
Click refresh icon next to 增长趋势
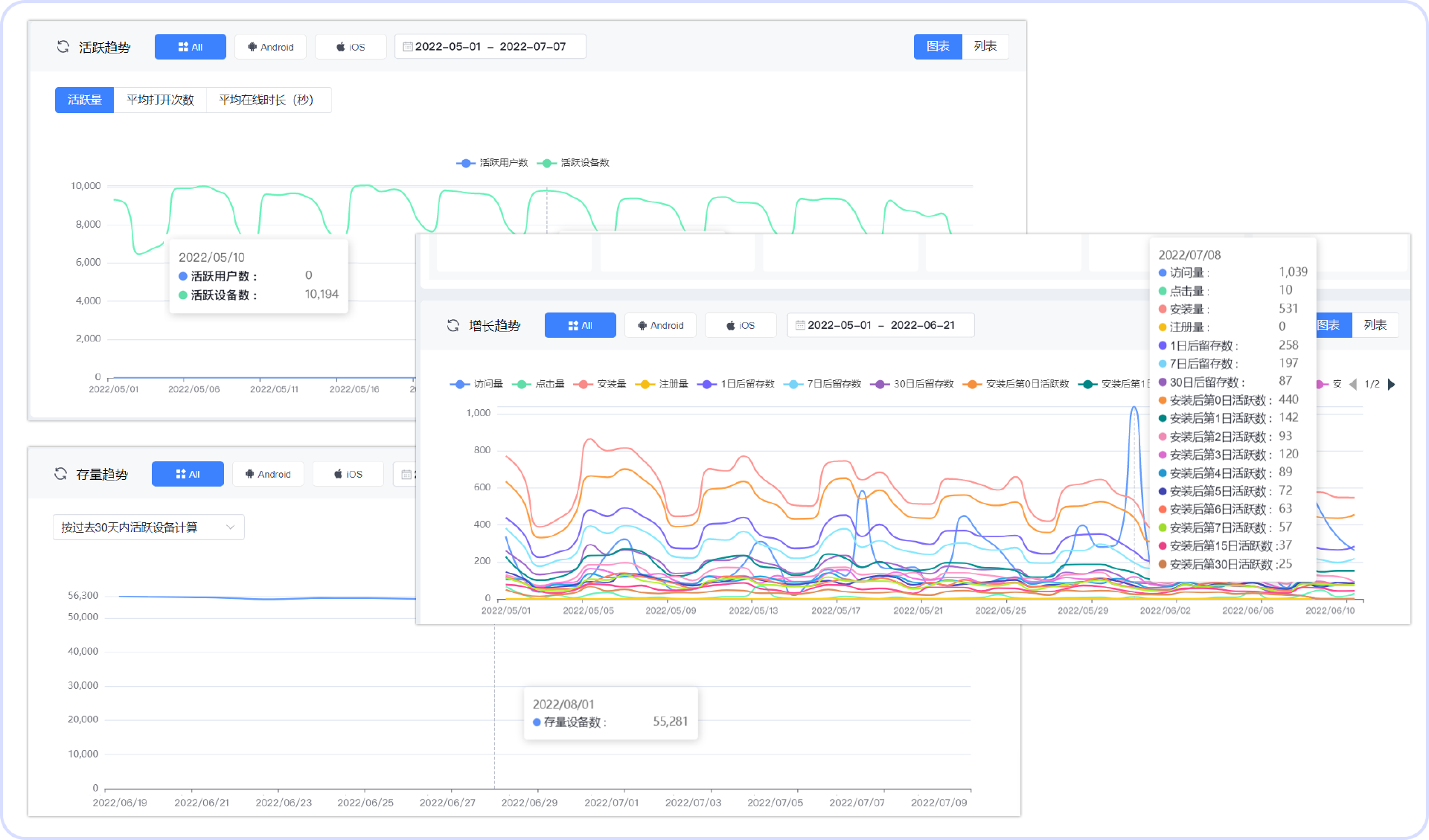pos(453,325)
